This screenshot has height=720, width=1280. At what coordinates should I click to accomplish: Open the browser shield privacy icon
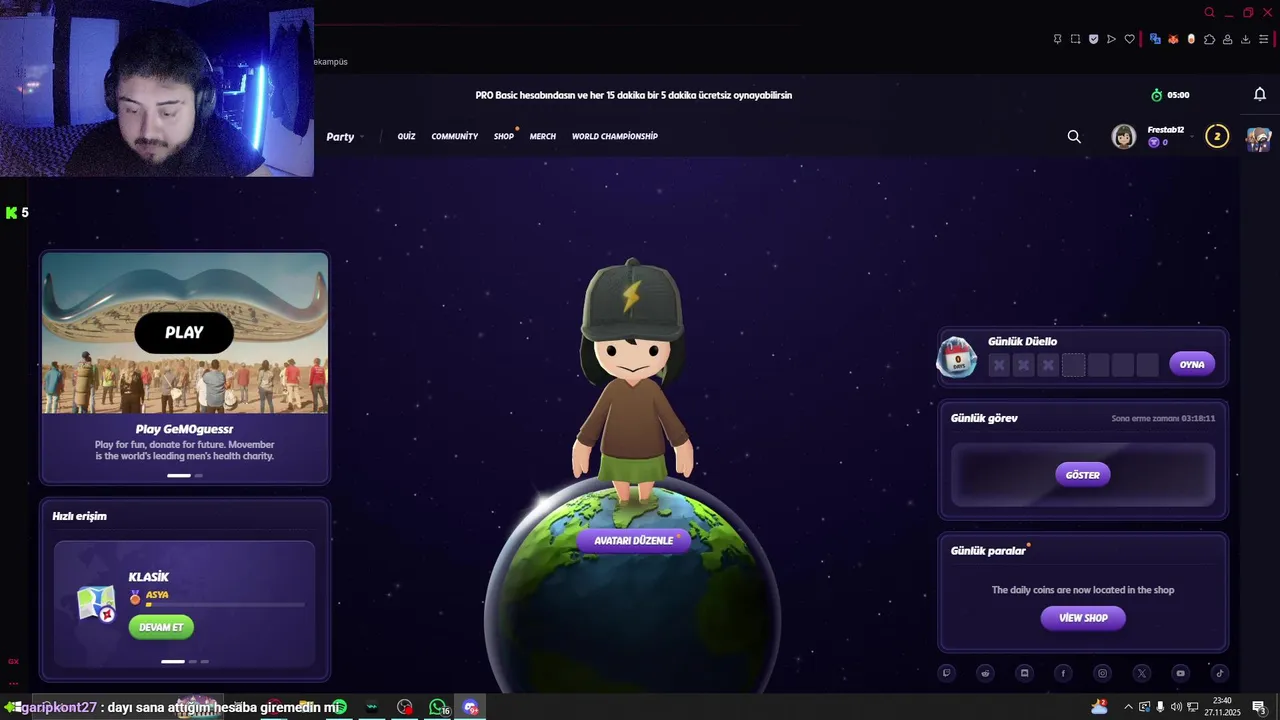click(1093, 39)
